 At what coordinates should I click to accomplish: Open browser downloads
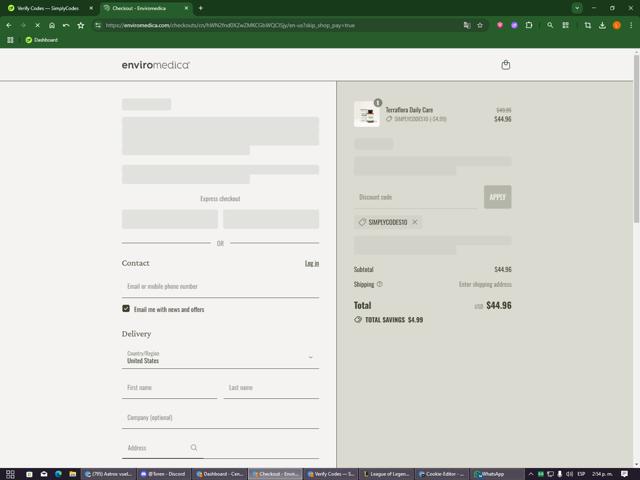[602, 25]
